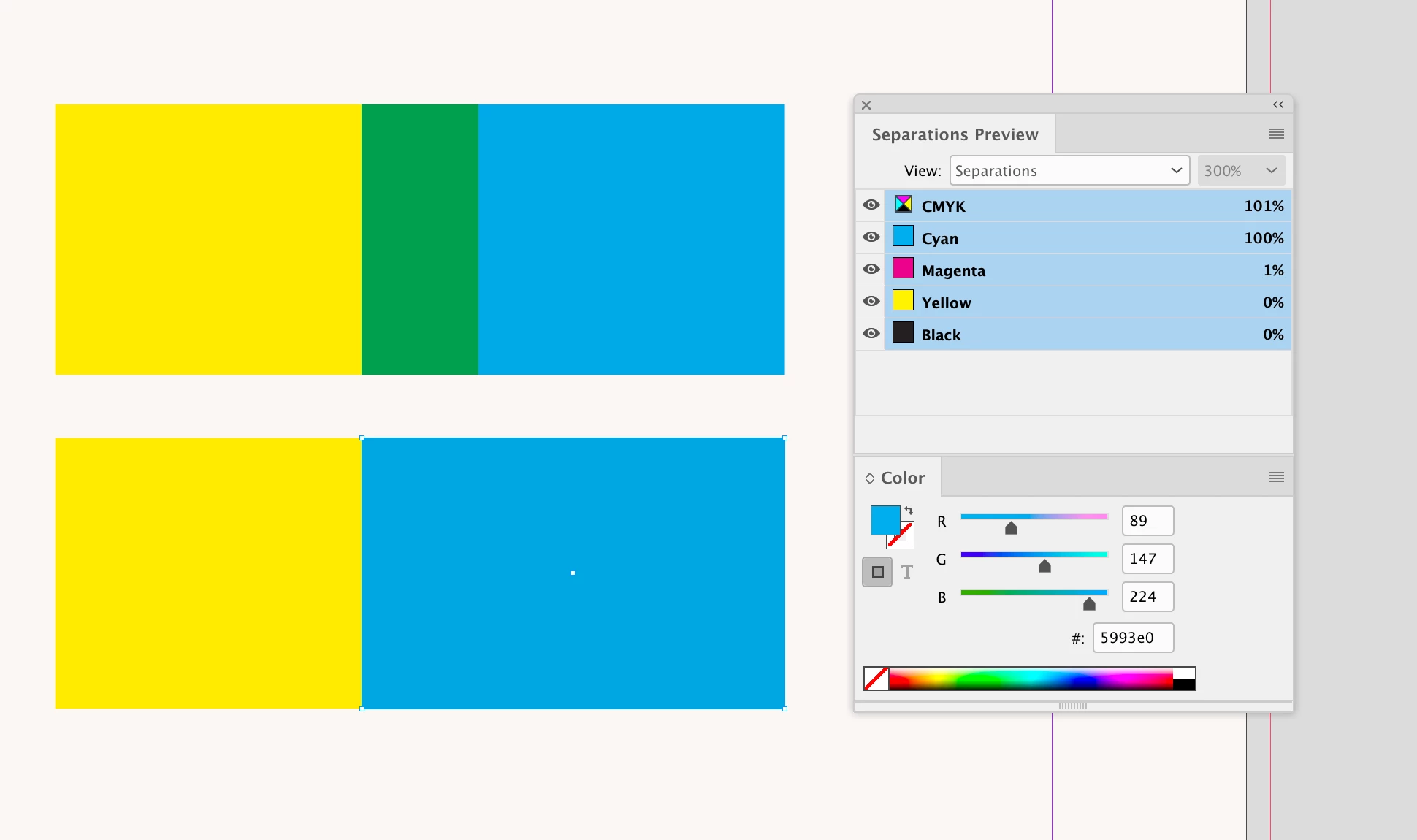
Task: Select the Color panel tab
Action: click(903, 478)
